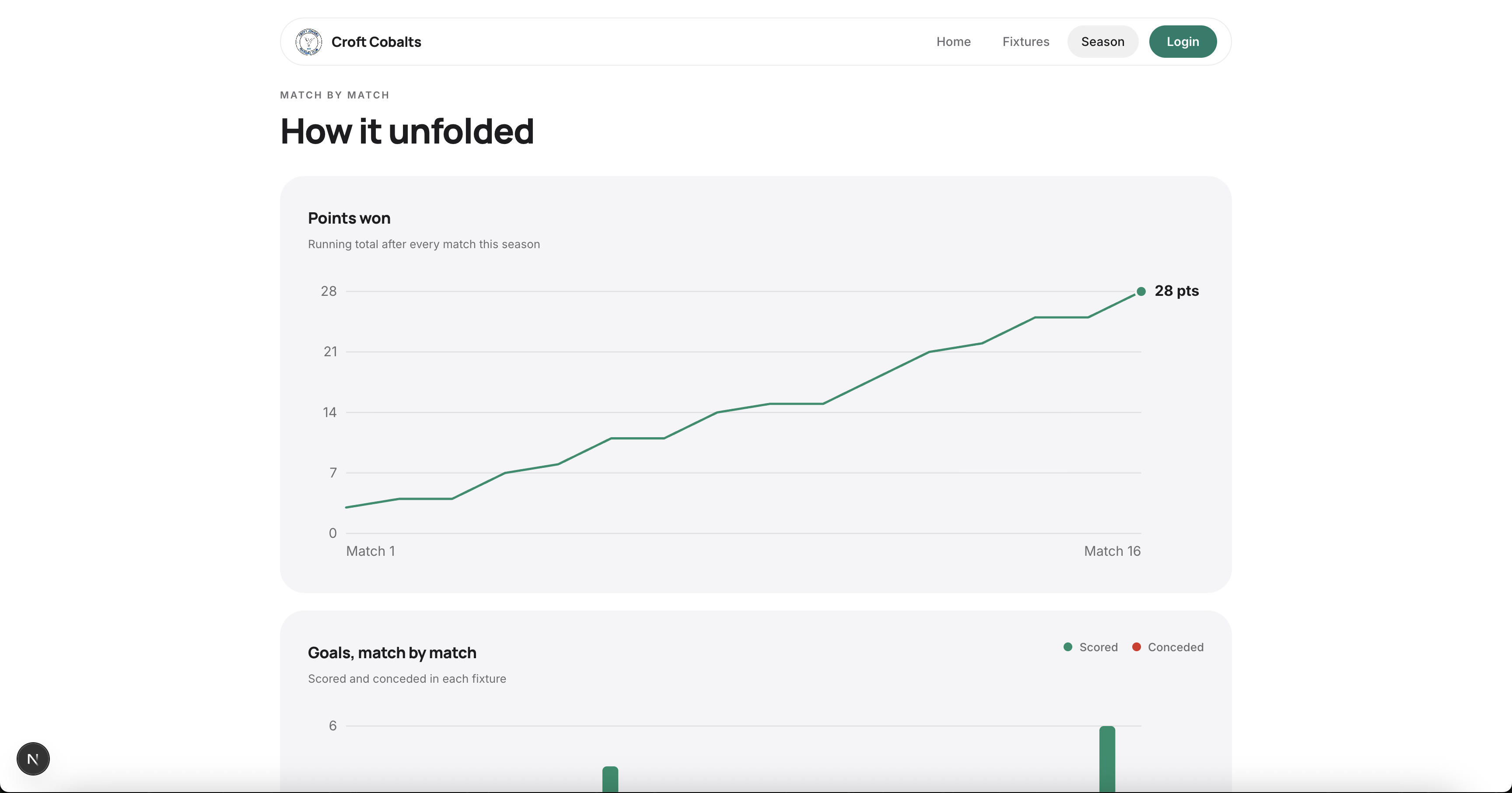Click the red Conceded legend dot

(x=1136, y=647)
